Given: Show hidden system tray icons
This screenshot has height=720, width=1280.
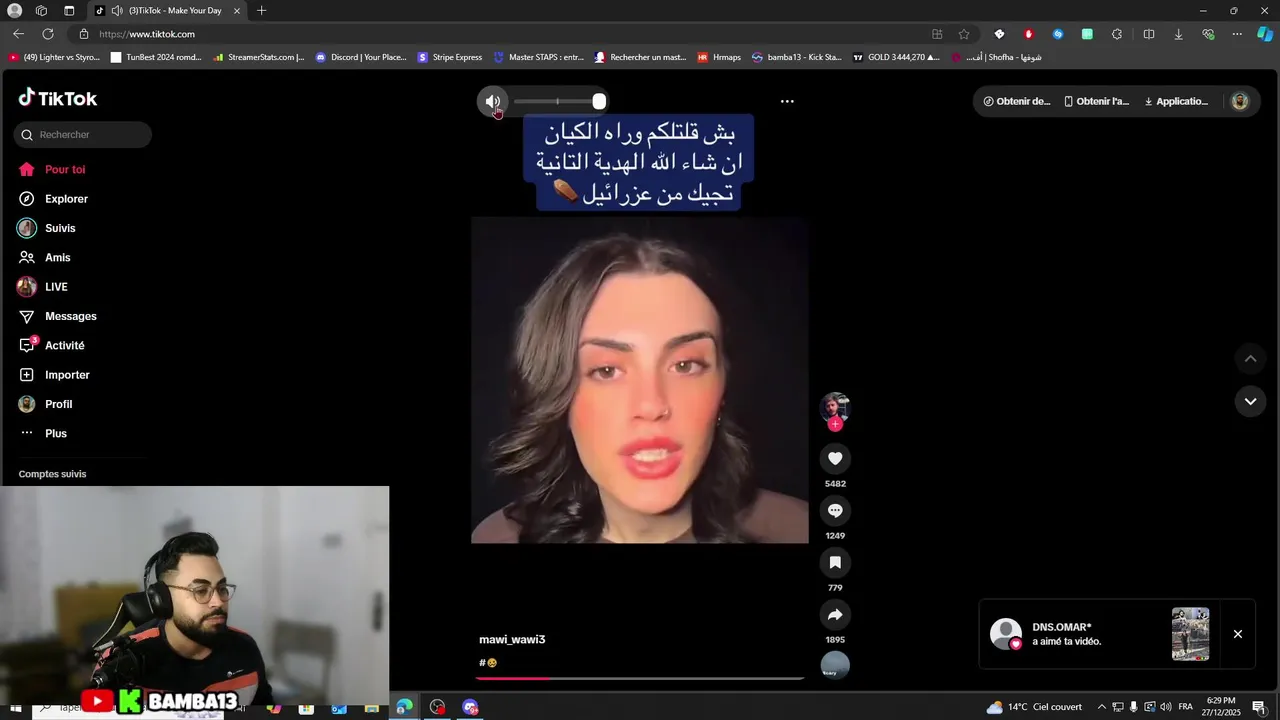Looking at the screenshot, I should pos(1101,707).
